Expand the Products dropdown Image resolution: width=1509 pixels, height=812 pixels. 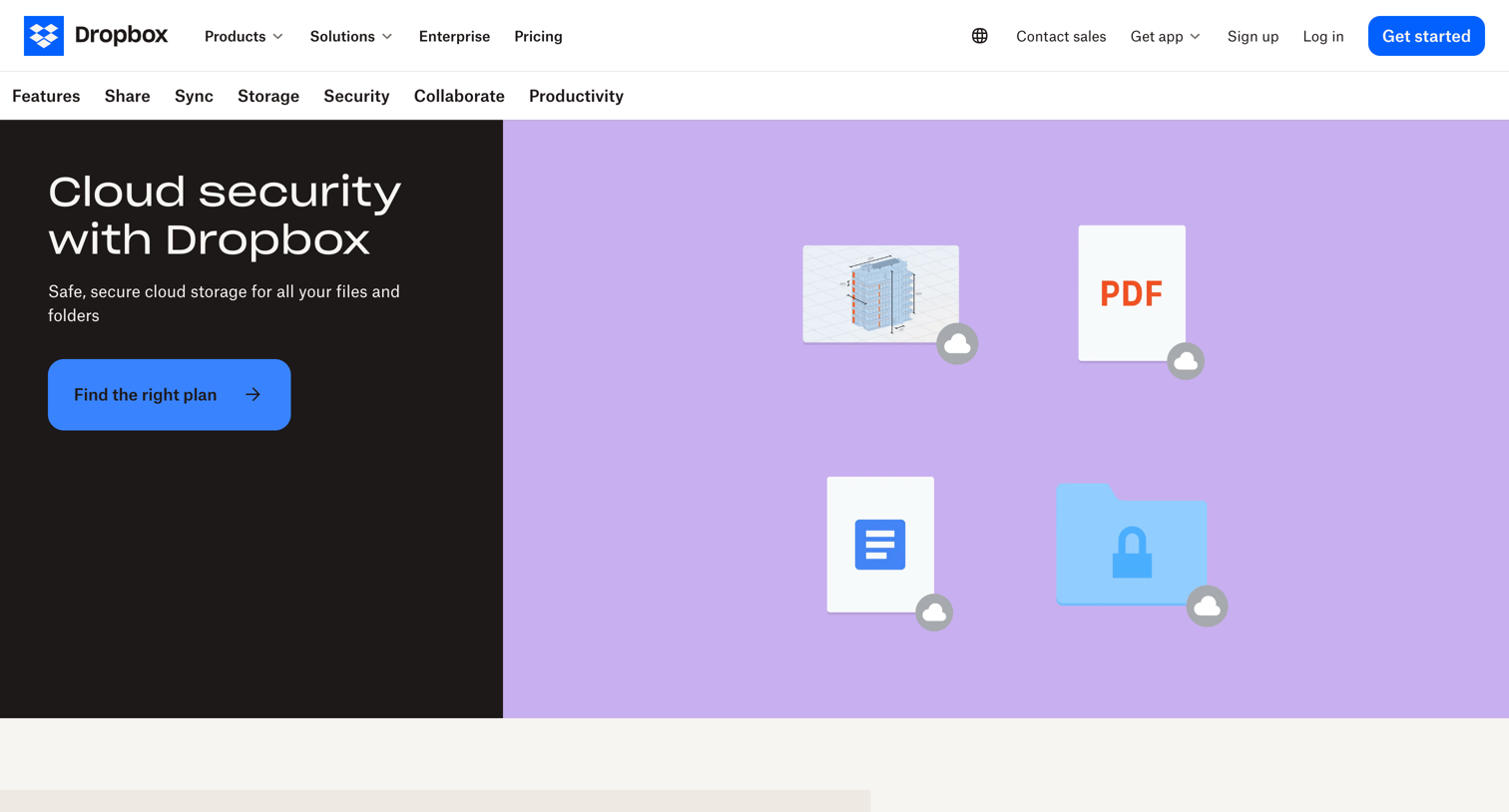(x=244, y=36)
